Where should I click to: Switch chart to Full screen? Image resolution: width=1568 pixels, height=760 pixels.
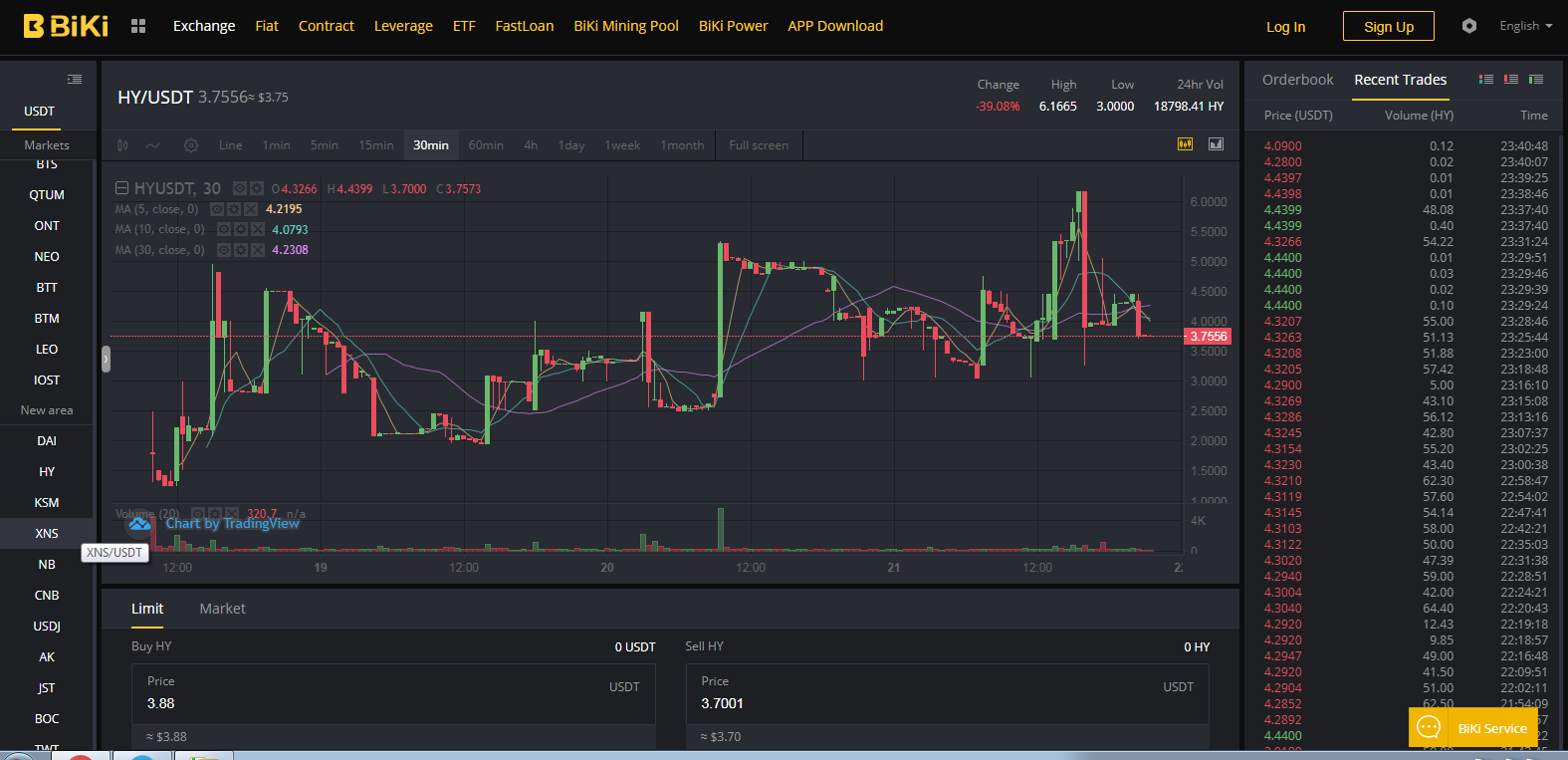(759, 145)
